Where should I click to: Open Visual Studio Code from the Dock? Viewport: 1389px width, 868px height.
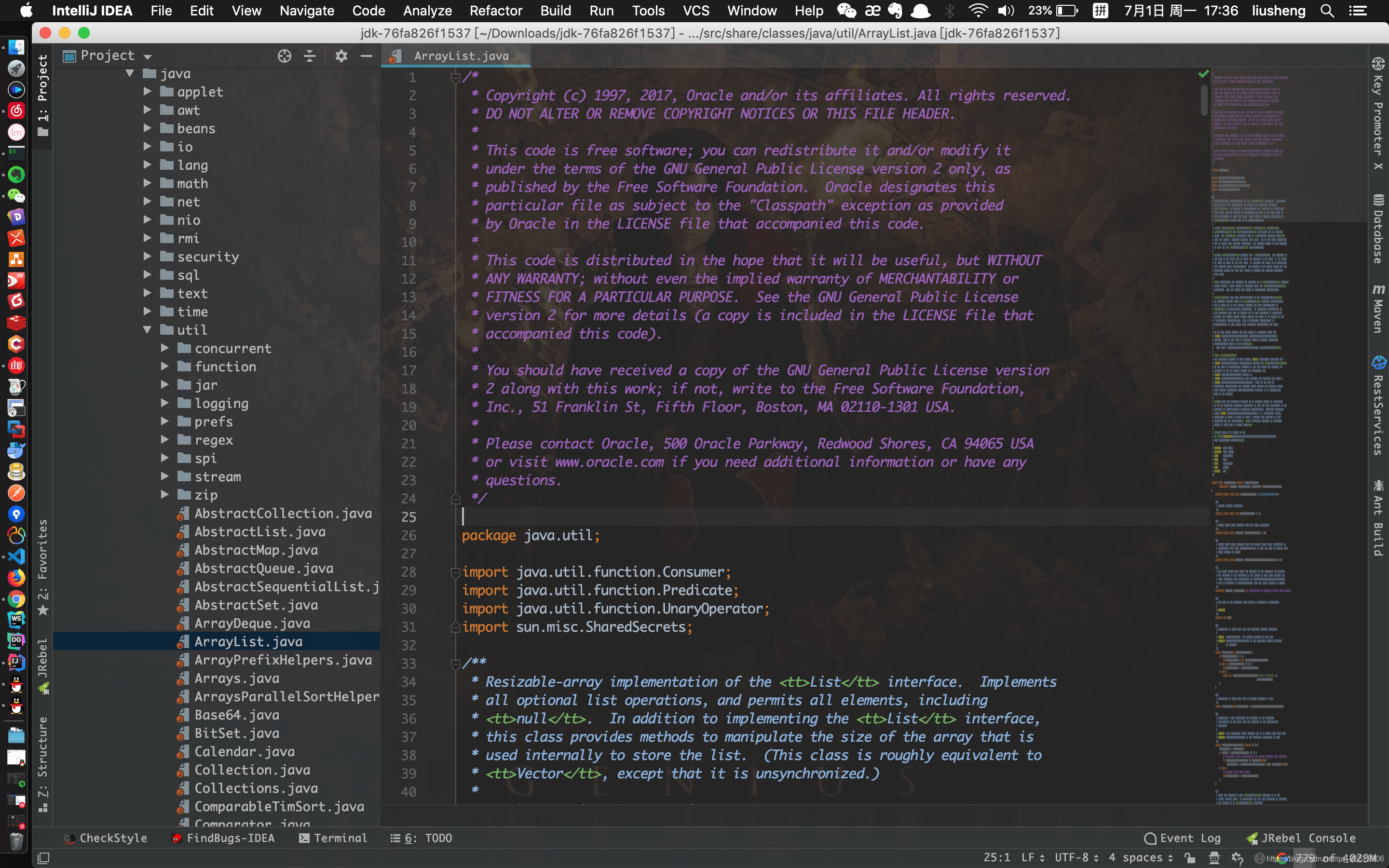(x=16, y=556)
